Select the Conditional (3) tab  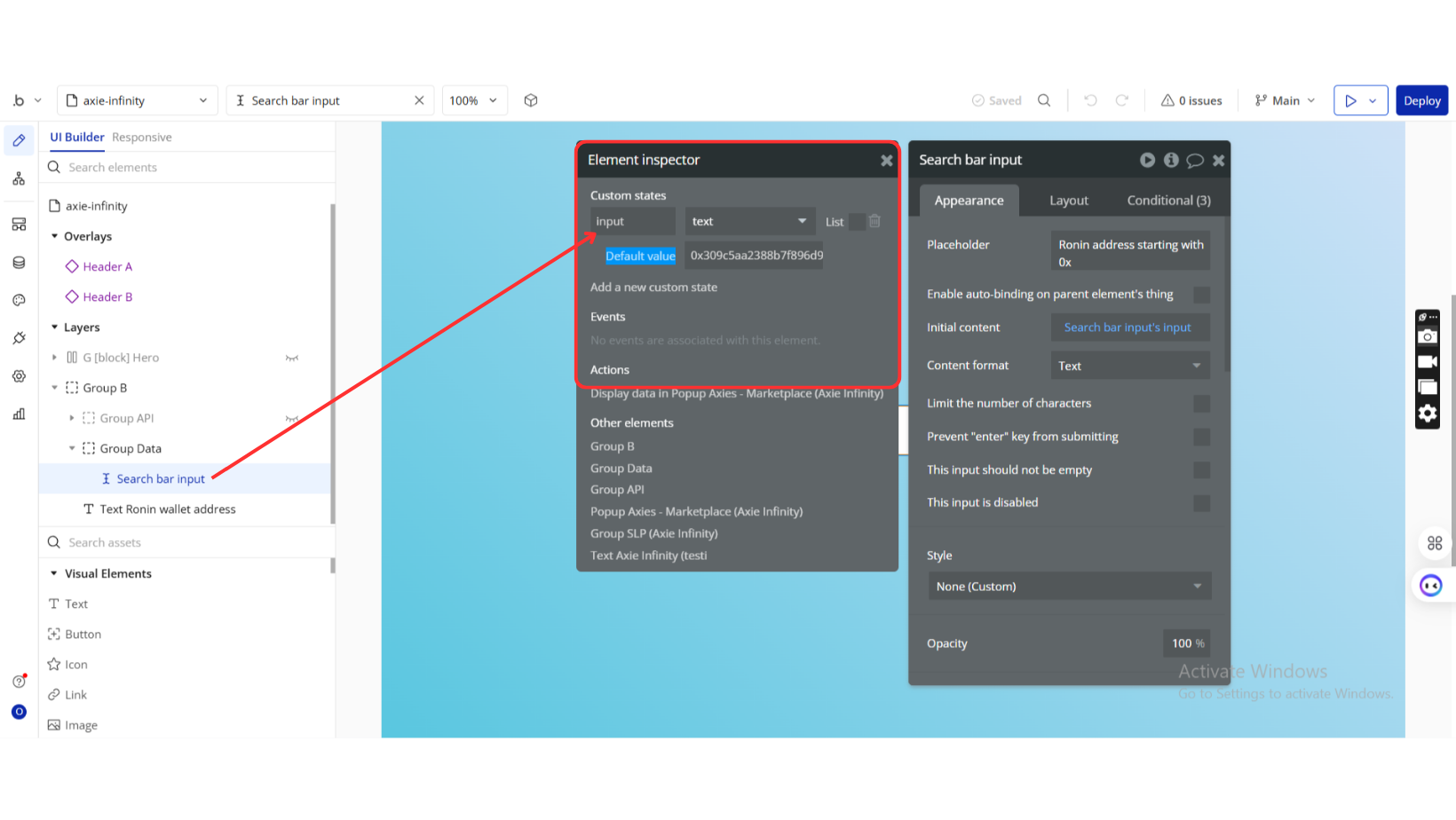pyautogui.click(x=1169, y=201)
